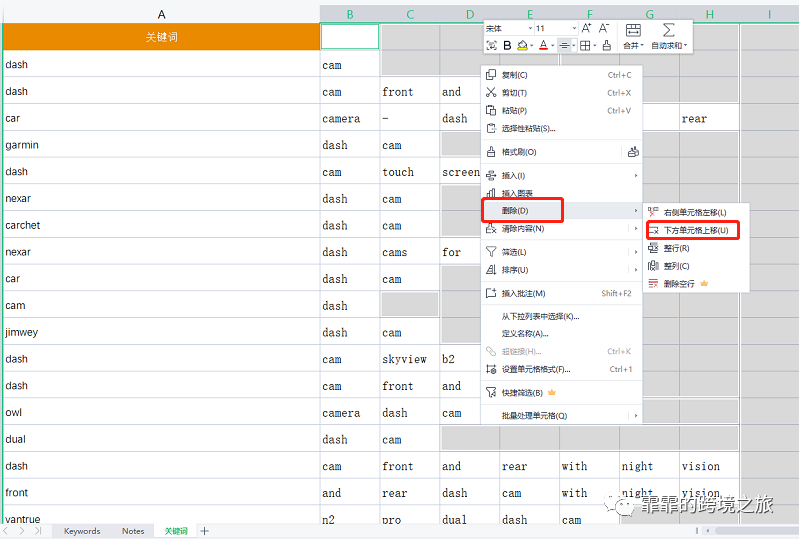Screen dimensions: 799x539
Task: Click cell containing 'skyview'
Action: [x=410, y=359]
